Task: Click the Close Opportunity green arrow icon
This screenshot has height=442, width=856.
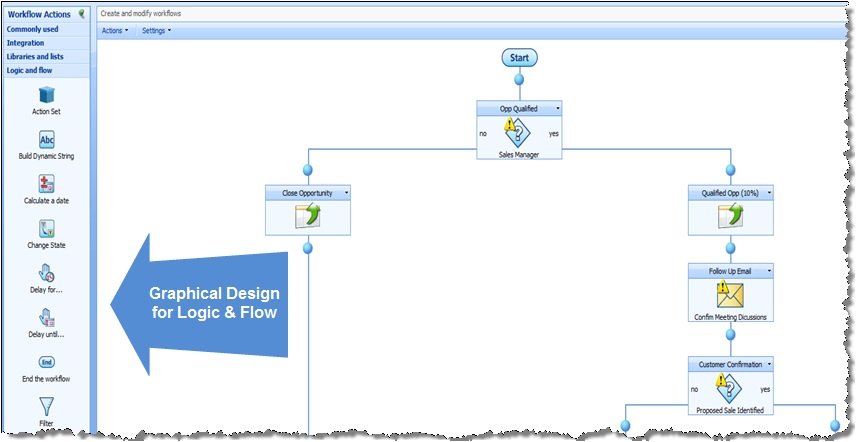Action: (x=307, y=216)
